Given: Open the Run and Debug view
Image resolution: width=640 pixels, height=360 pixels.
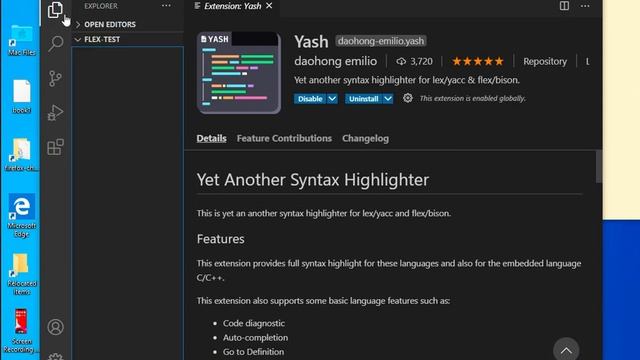Looking at the screenshot, I should coord(56,113).
